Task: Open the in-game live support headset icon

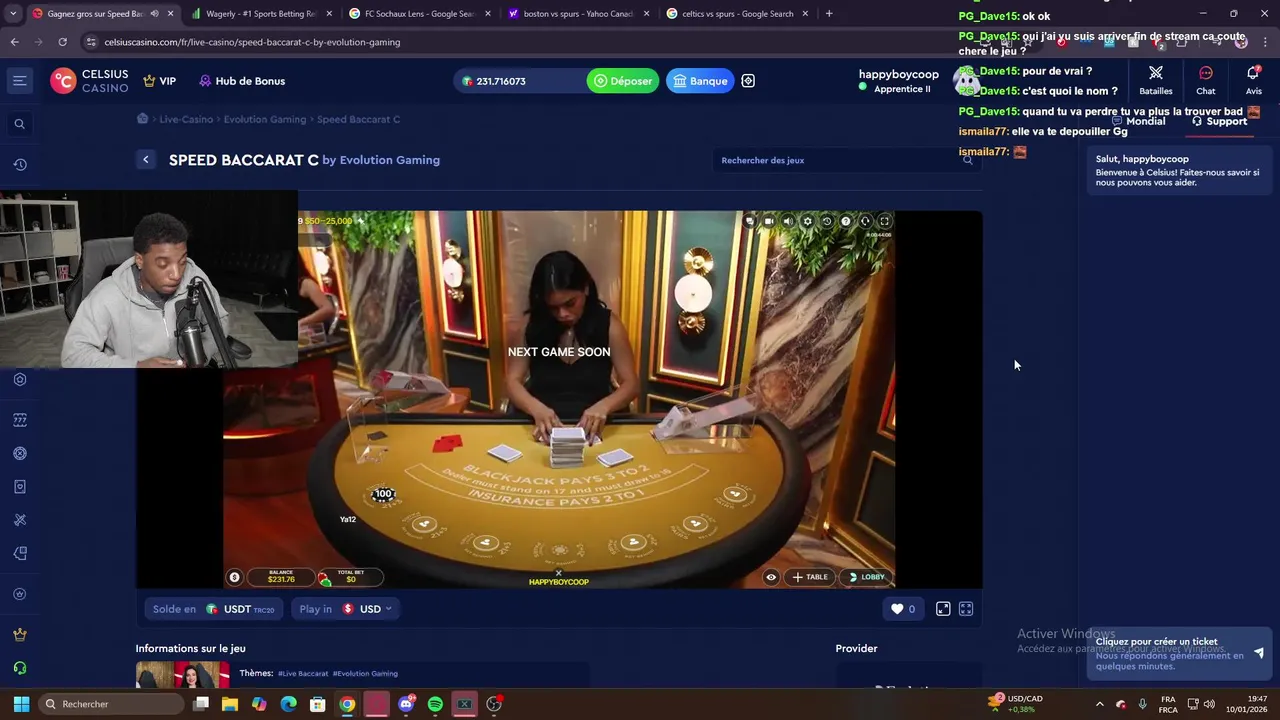Action: (x=865, y=222)
